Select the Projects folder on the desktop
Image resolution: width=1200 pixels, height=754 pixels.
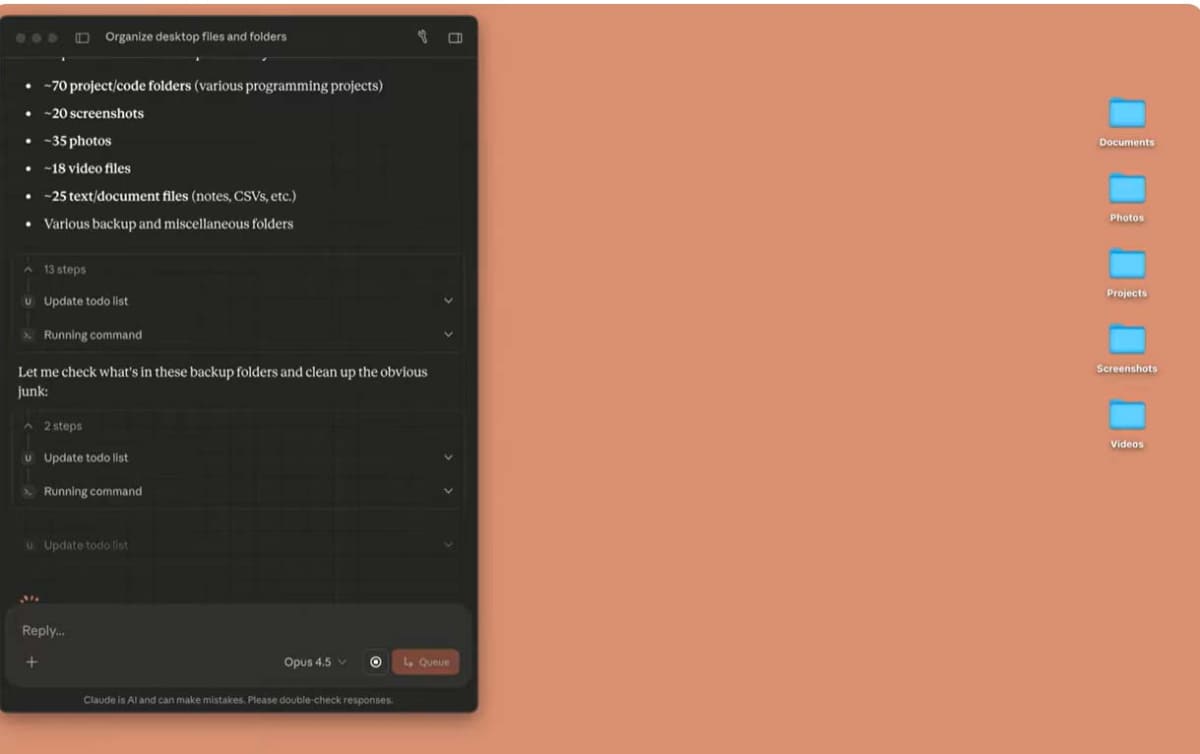(1127, 273)
